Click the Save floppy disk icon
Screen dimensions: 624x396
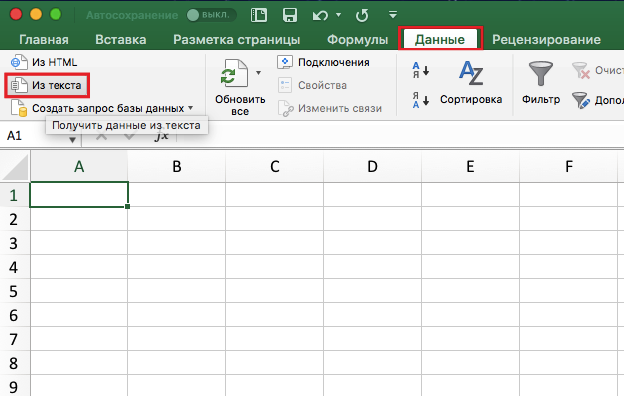tap(290, 15)
